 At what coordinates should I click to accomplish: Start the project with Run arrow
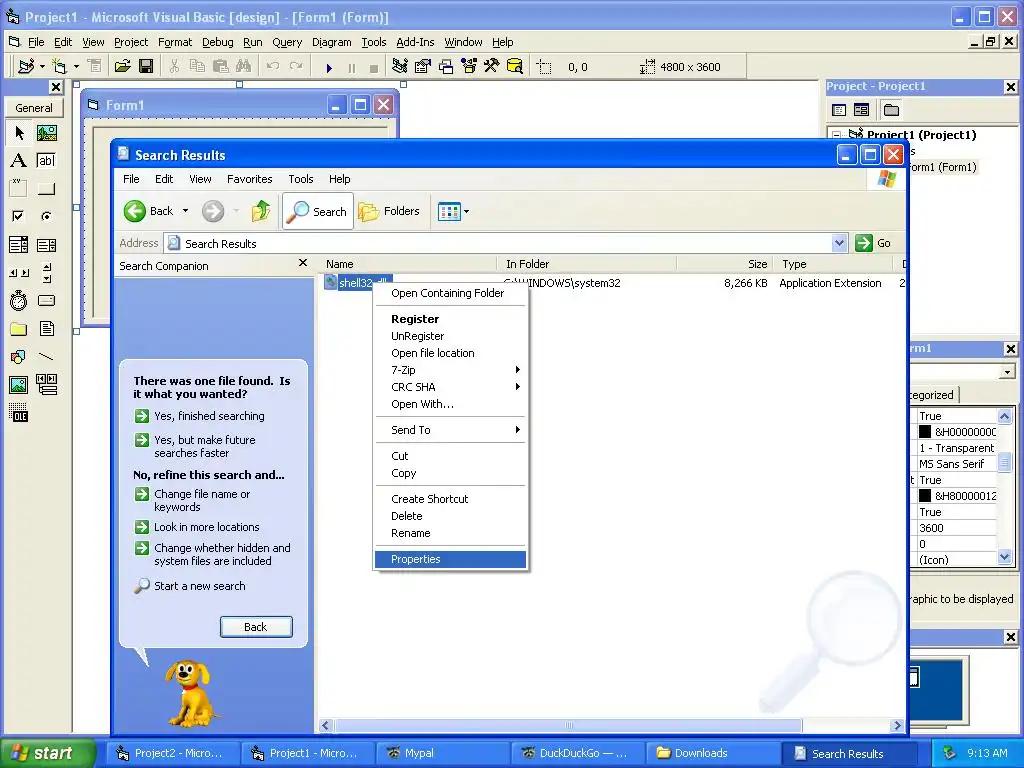point(329,67)
